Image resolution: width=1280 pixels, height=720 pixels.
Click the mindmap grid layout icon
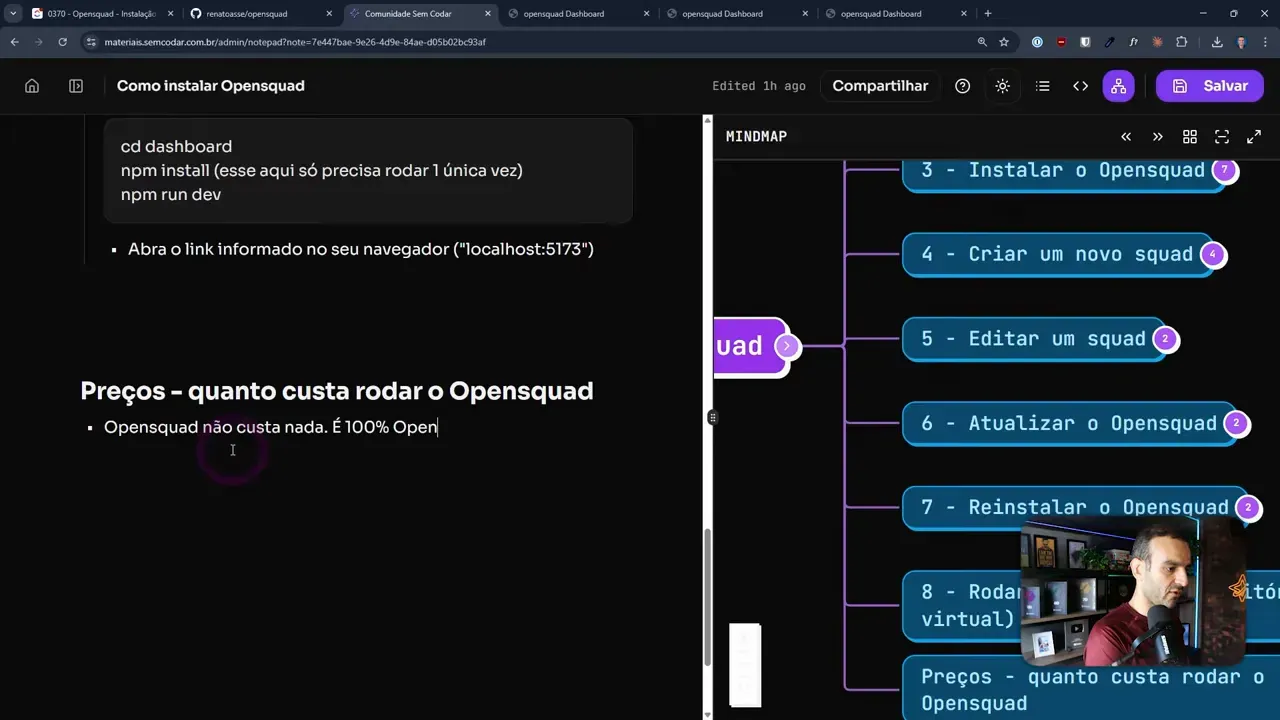pos(1190,137)
